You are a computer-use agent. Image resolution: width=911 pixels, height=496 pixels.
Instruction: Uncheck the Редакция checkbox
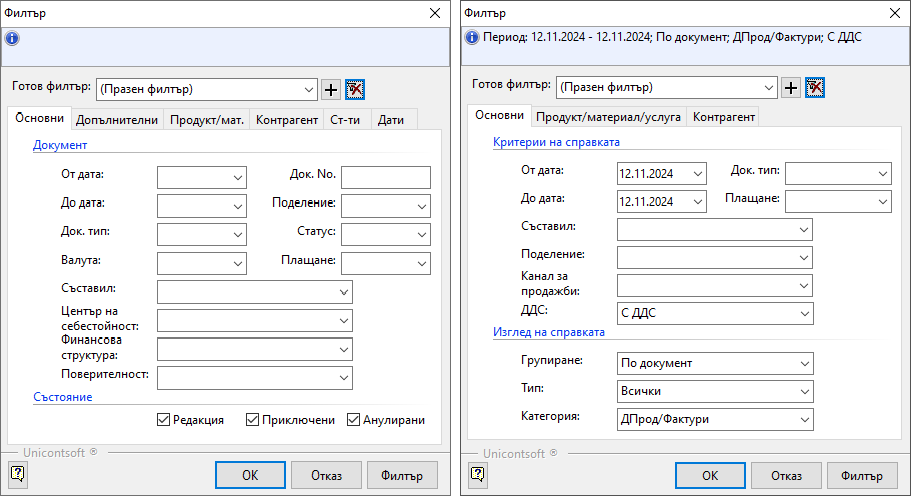click(164, 420)
